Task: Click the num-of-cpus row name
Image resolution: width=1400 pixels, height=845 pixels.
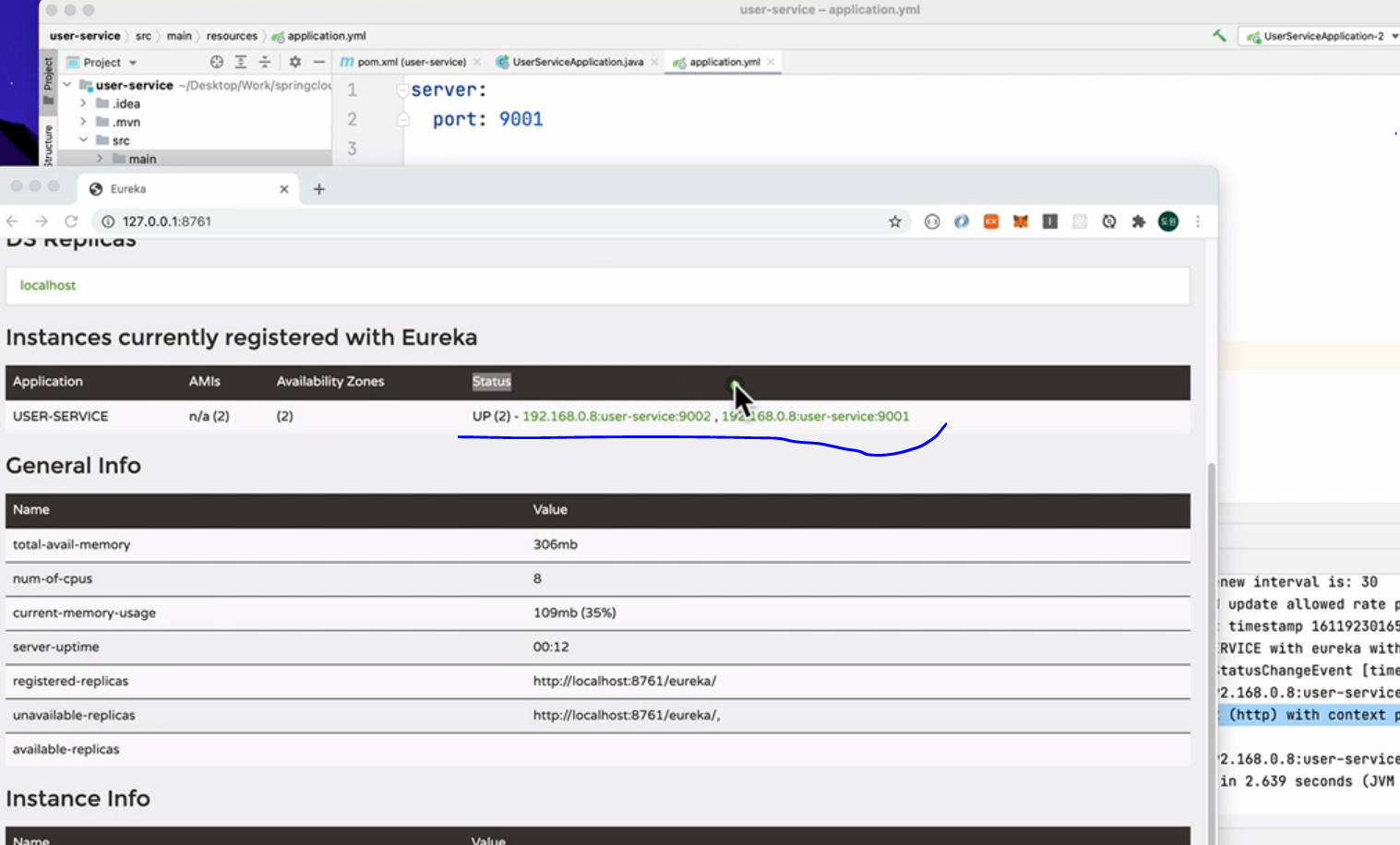Action: 53,578
